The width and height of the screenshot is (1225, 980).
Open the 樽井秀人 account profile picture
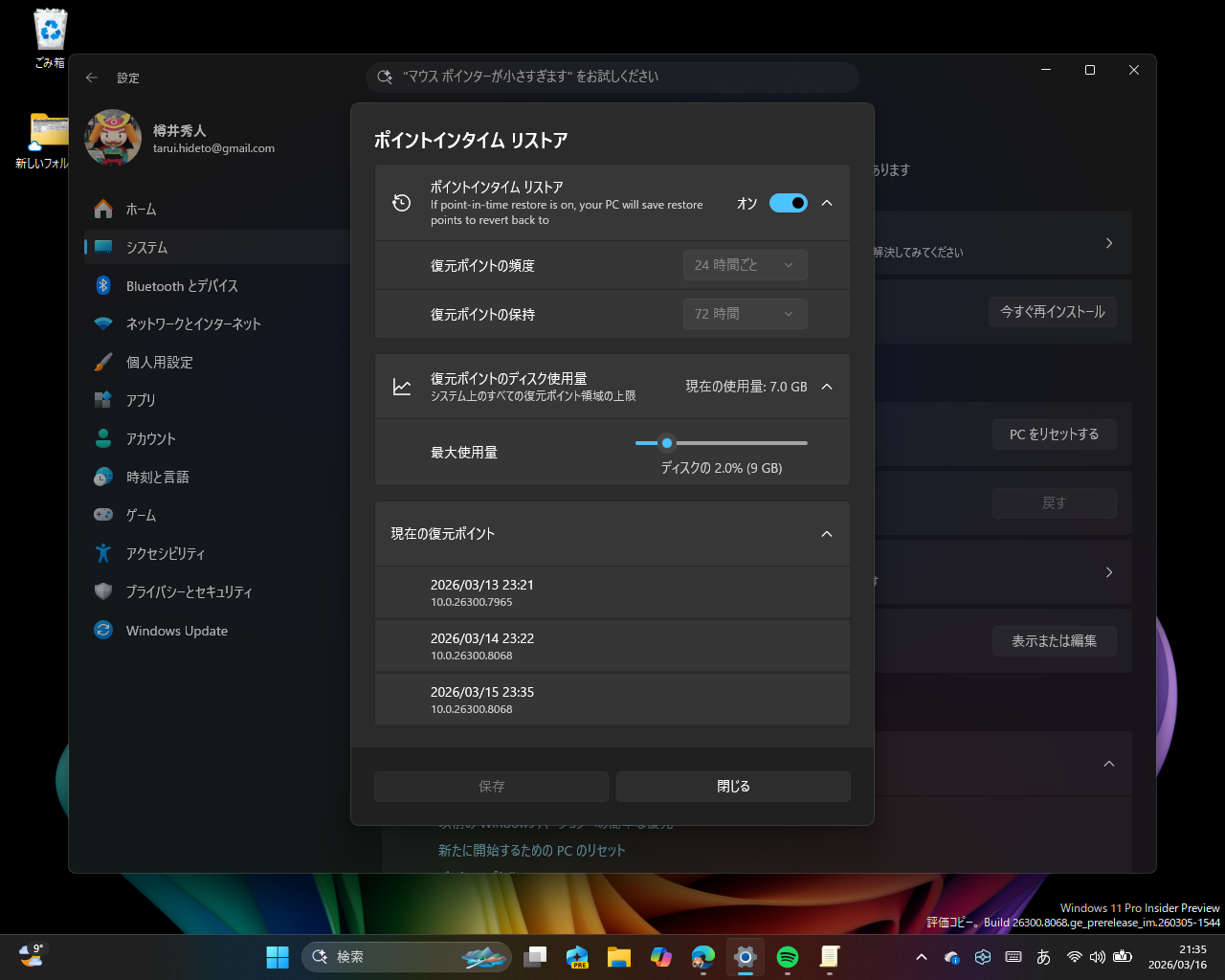point(113,138)
